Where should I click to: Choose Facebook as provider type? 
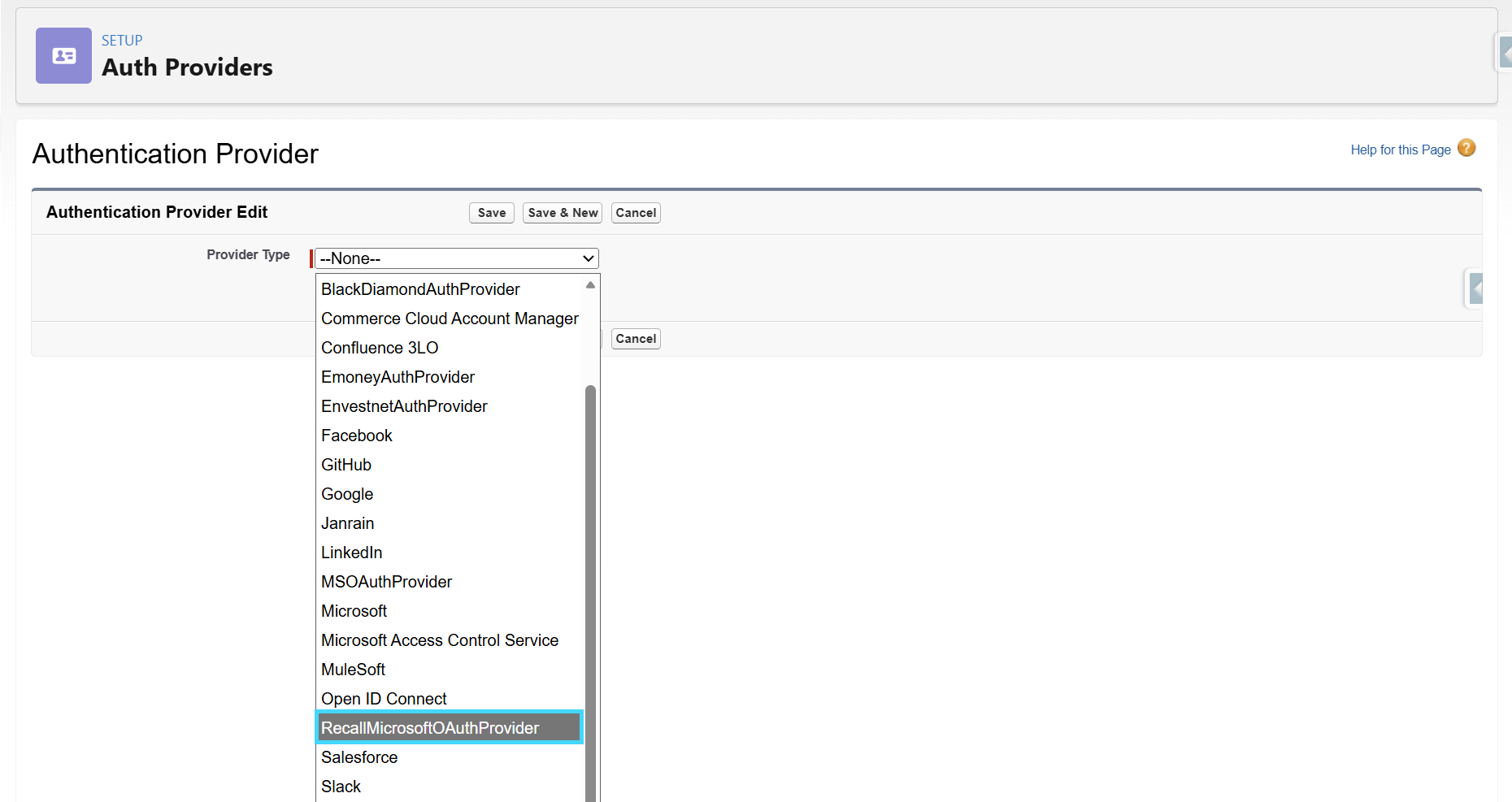click(x=450, y=436)
